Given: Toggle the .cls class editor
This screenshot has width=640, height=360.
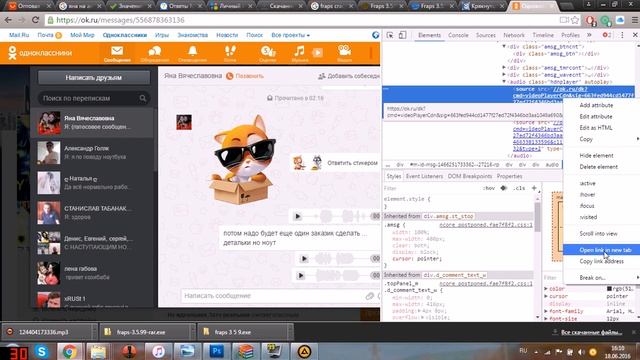Looking at the screenshot, I should tap(519, 188).
